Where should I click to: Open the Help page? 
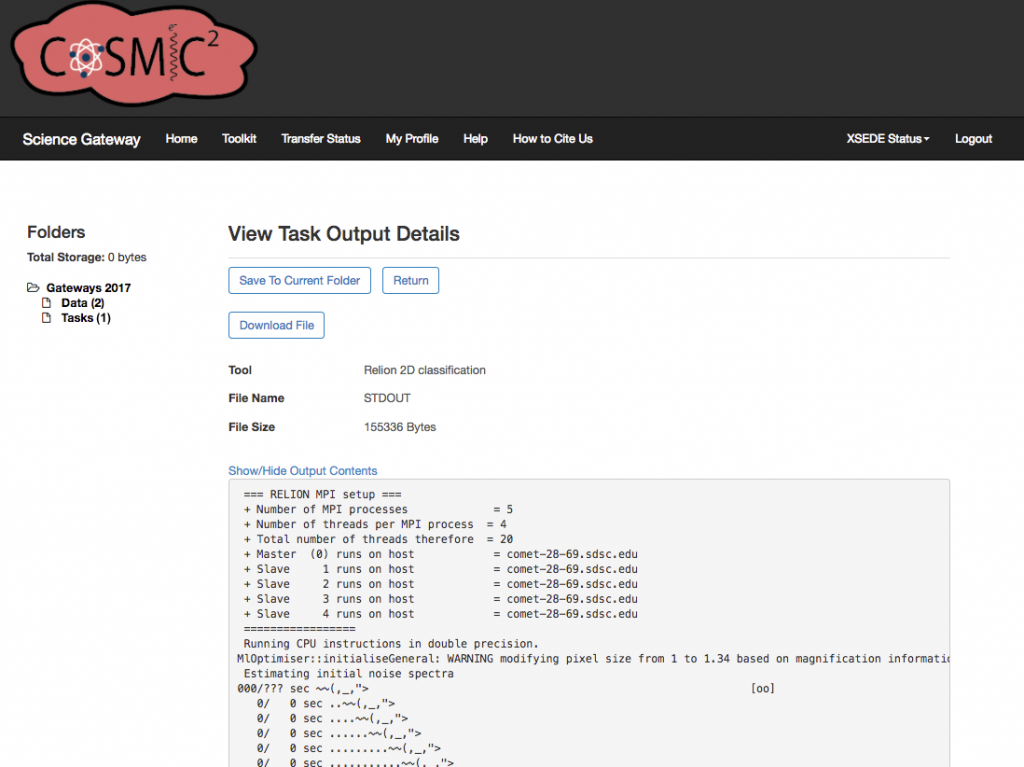point(475,139)
